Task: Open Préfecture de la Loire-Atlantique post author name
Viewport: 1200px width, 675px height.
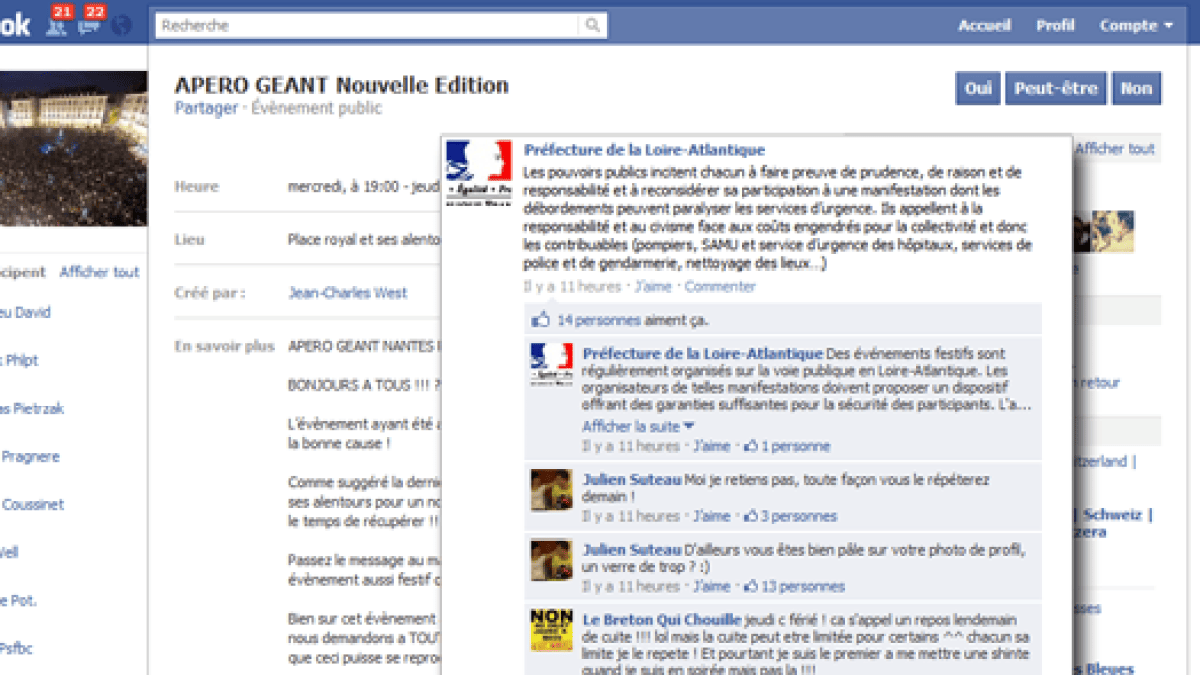Action: (x=644, y=150)
